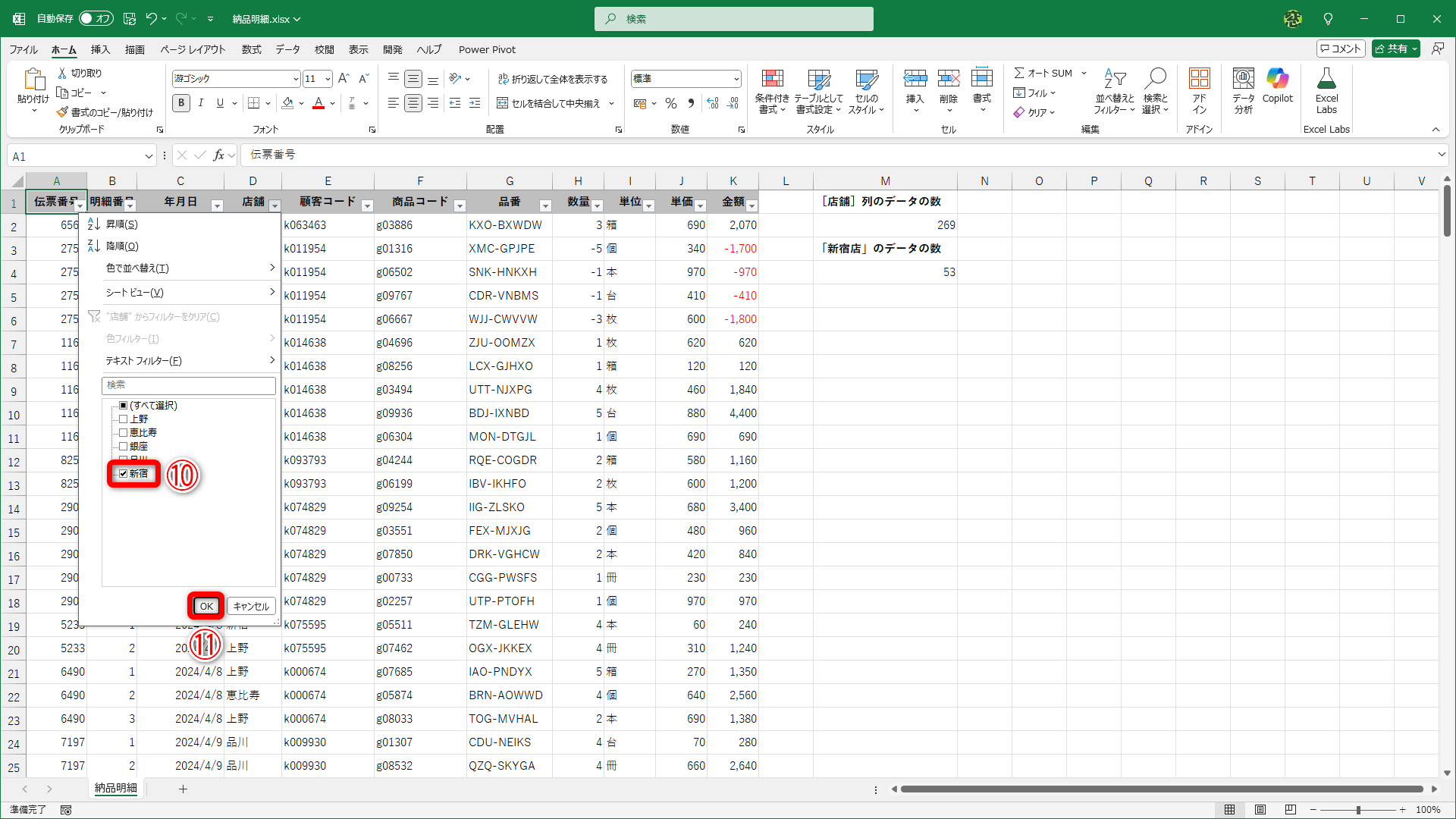This screenshot has width=1456, height=819.
Task: Open conditional formatting icon
Action: (x=772, y=79)
